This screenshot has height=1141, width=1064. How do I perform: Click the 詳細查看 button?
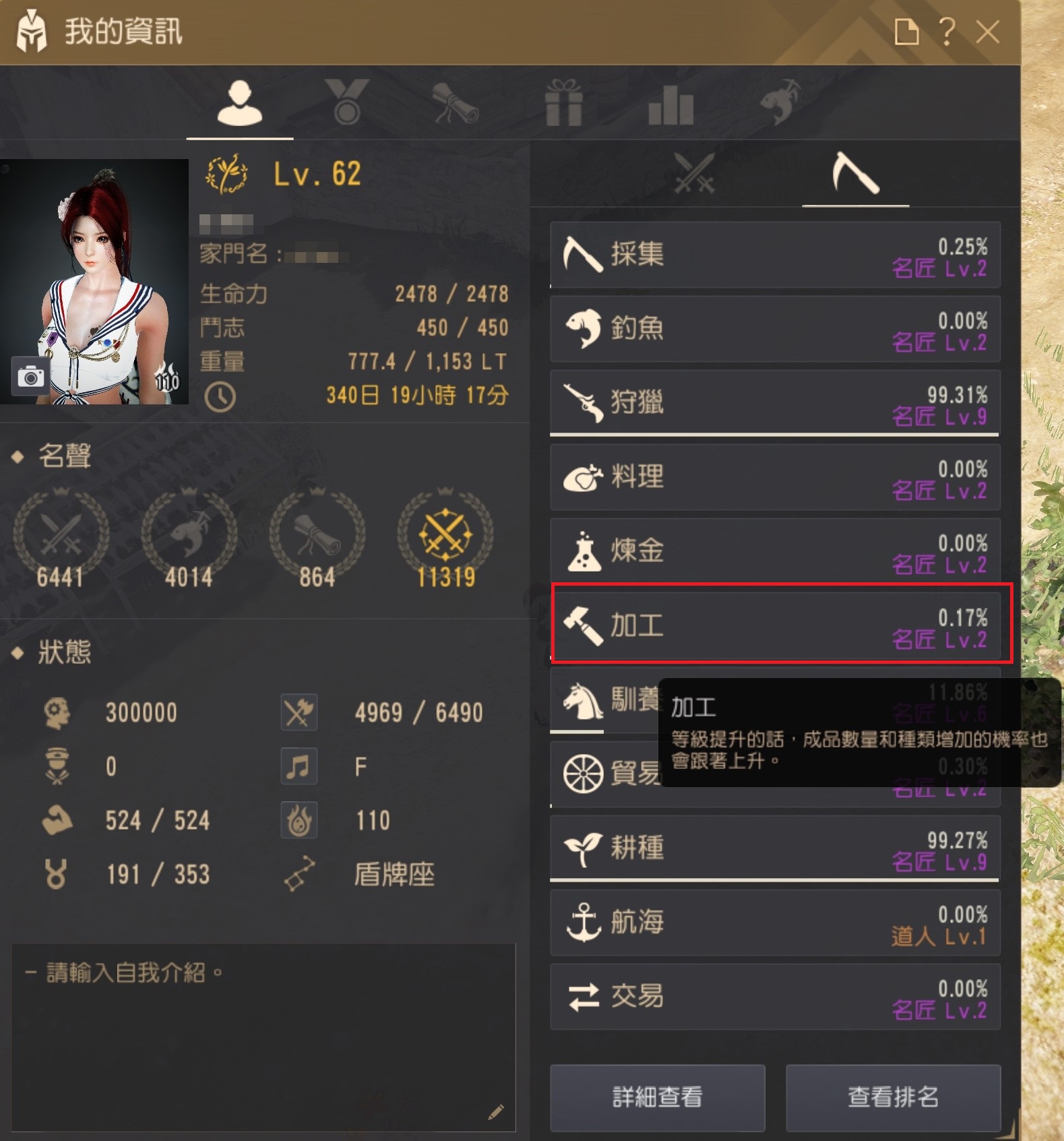(657, 1097)
